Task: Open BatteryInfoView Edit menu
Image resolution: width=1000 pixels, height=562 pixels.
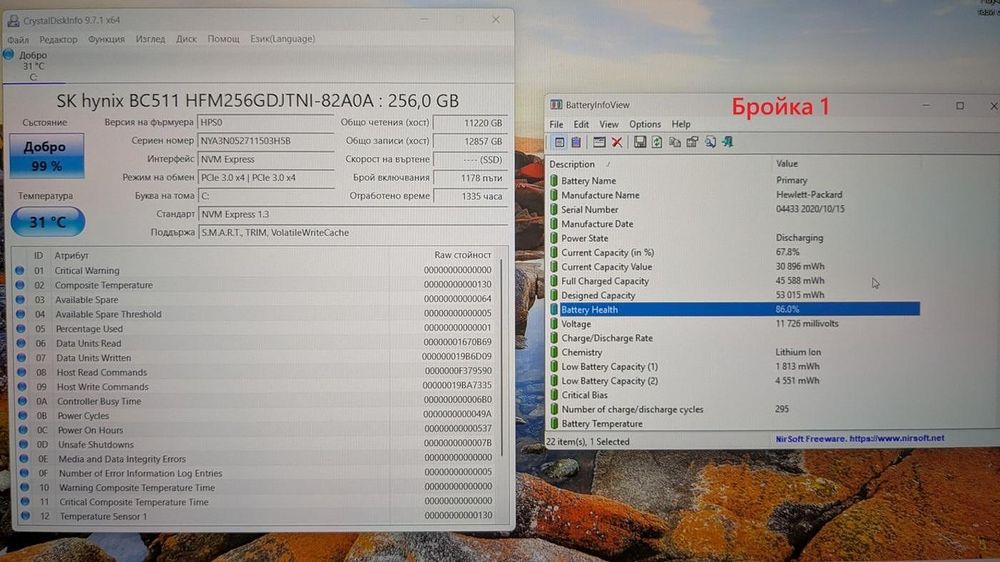Action: click(581, 124)
